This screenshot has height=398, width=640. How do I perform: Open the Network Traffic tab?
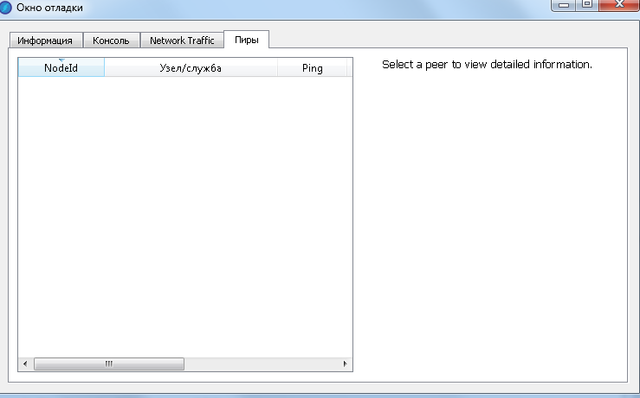(x=182, y=40)
